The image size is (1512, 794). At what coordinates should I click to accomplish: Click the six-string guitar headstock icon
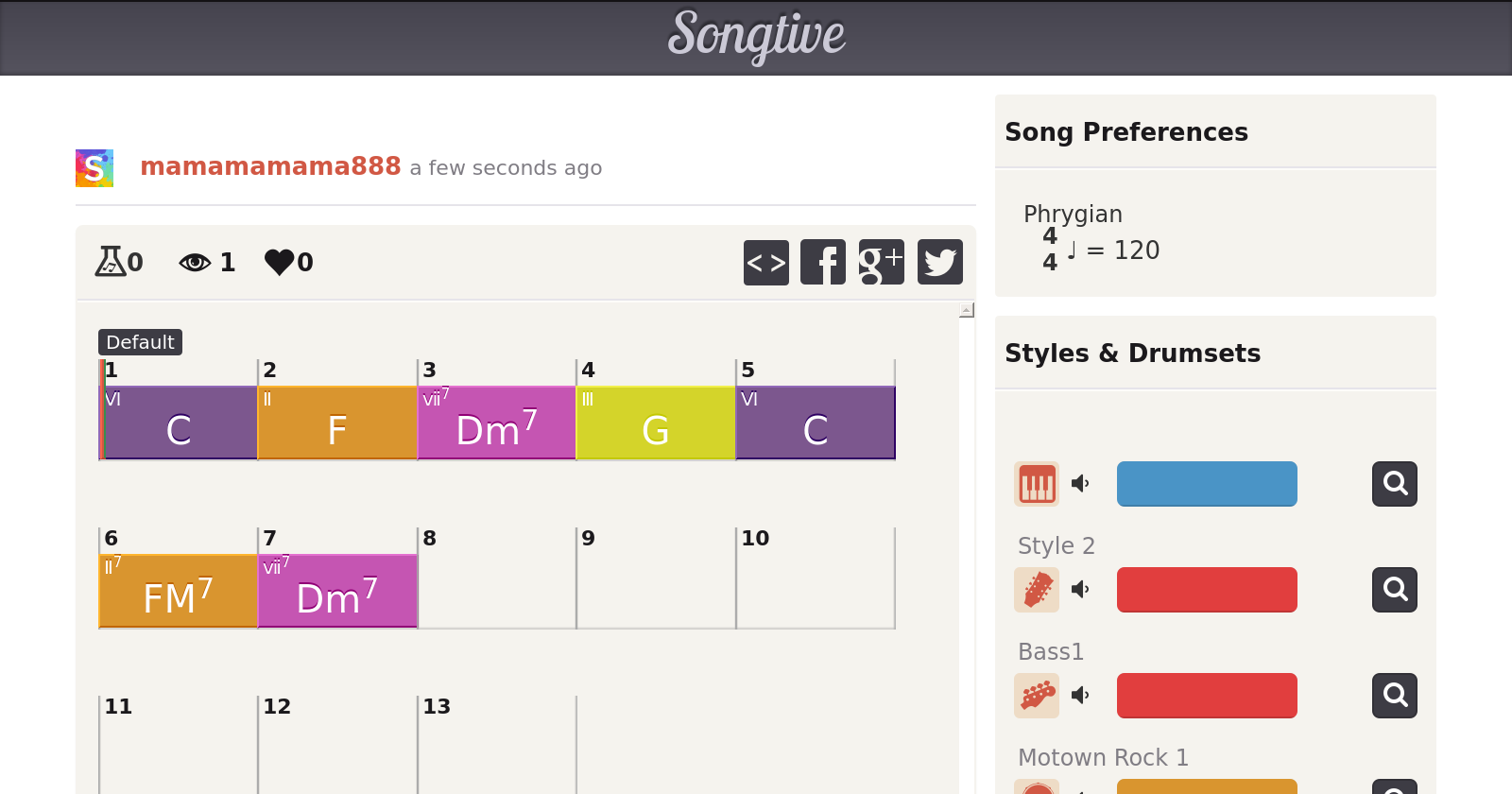click(x=1037, y=590)
